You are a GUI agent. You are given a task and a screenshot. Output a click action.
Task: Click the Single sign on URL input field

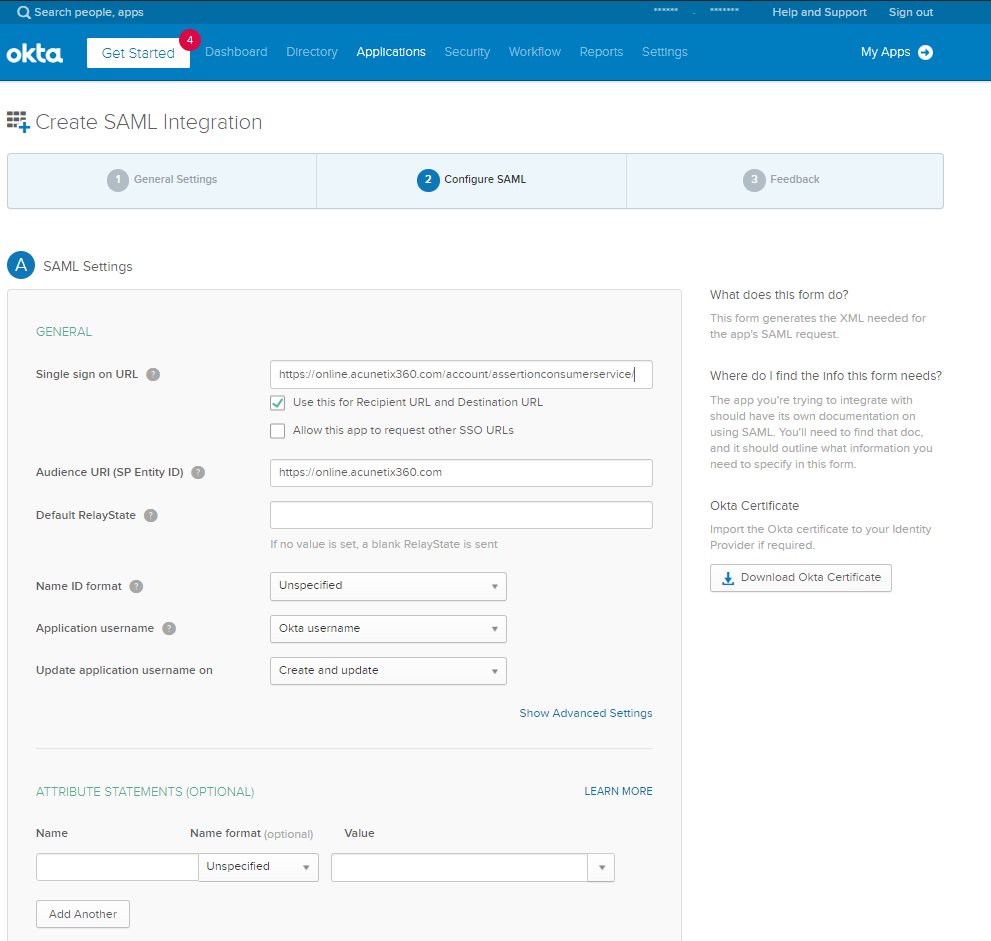[x=461, y=375]
